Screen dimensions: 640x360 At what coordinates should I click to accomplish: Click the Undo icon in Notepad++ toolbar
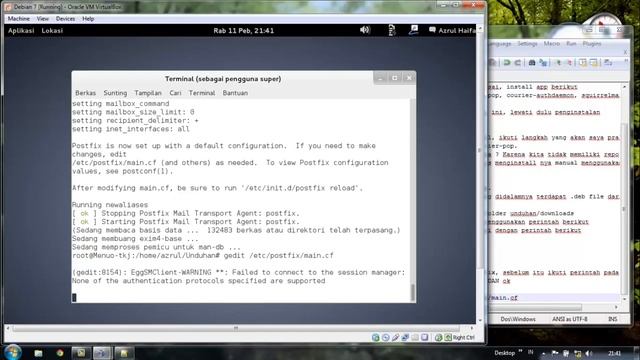click(507, 62)
